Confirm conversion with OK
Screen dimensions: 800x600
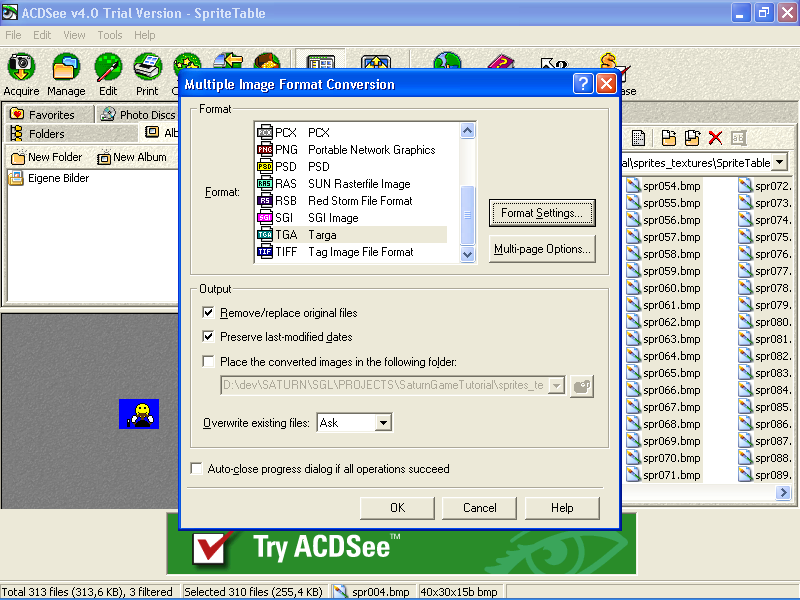coord(397,508)
